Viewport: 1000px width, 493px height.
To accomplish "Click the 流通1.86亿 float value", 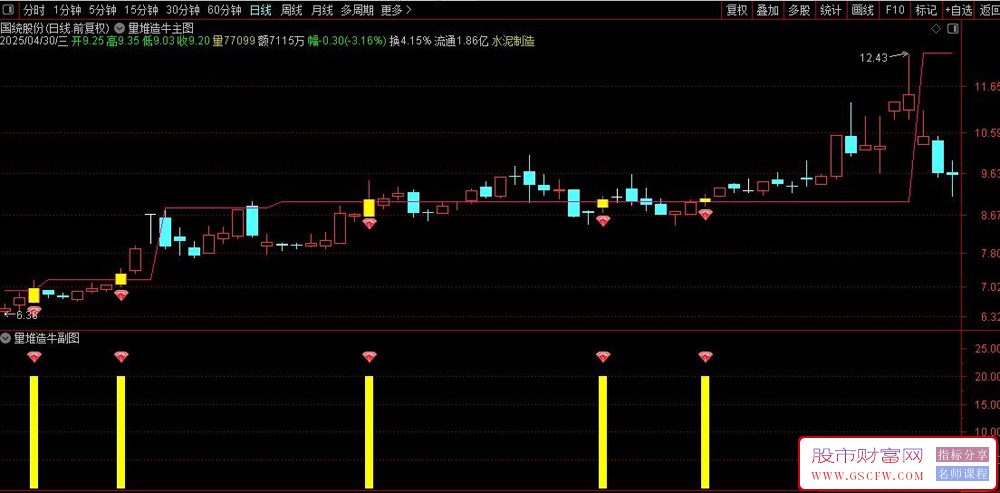I will 461,41.
